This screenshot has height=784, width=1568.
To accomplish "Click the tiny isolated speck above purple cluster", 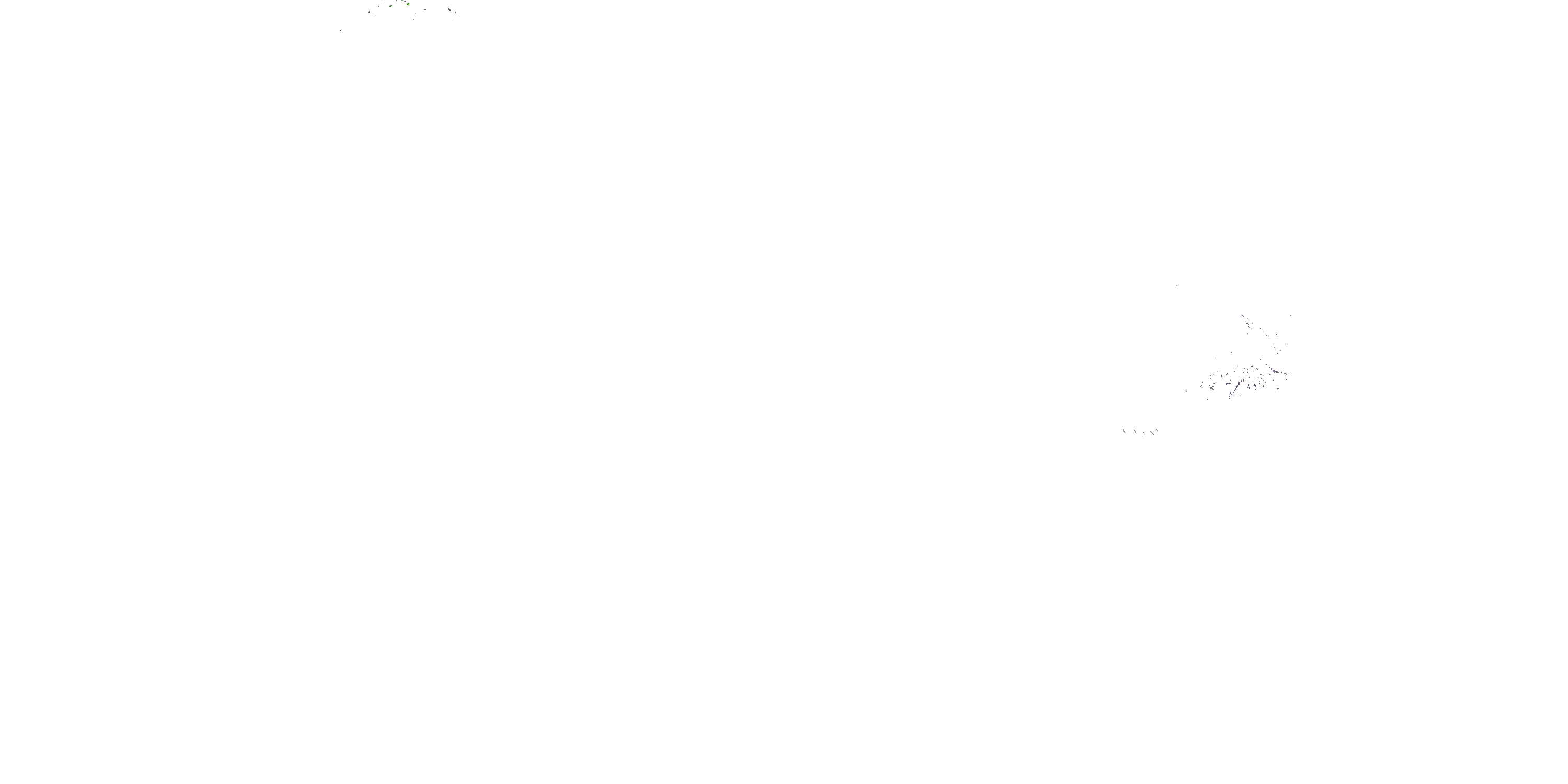I will click(x=1176, y=285).
